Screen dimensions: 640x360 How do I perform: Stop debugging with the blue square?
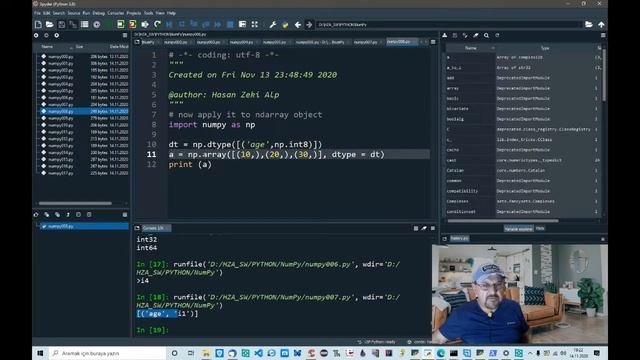point(230,24)
